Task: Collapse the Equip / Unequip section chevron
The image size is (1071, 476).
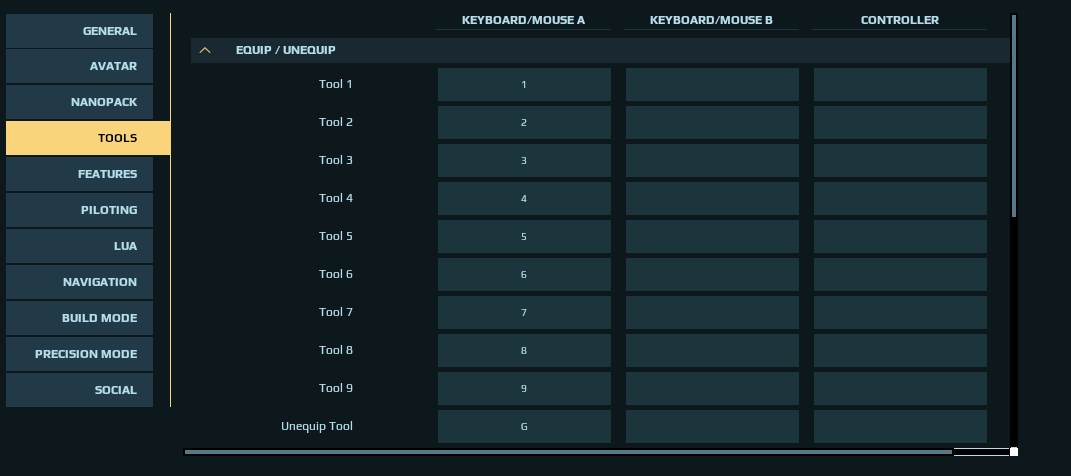Action: (x=205, y=51)
